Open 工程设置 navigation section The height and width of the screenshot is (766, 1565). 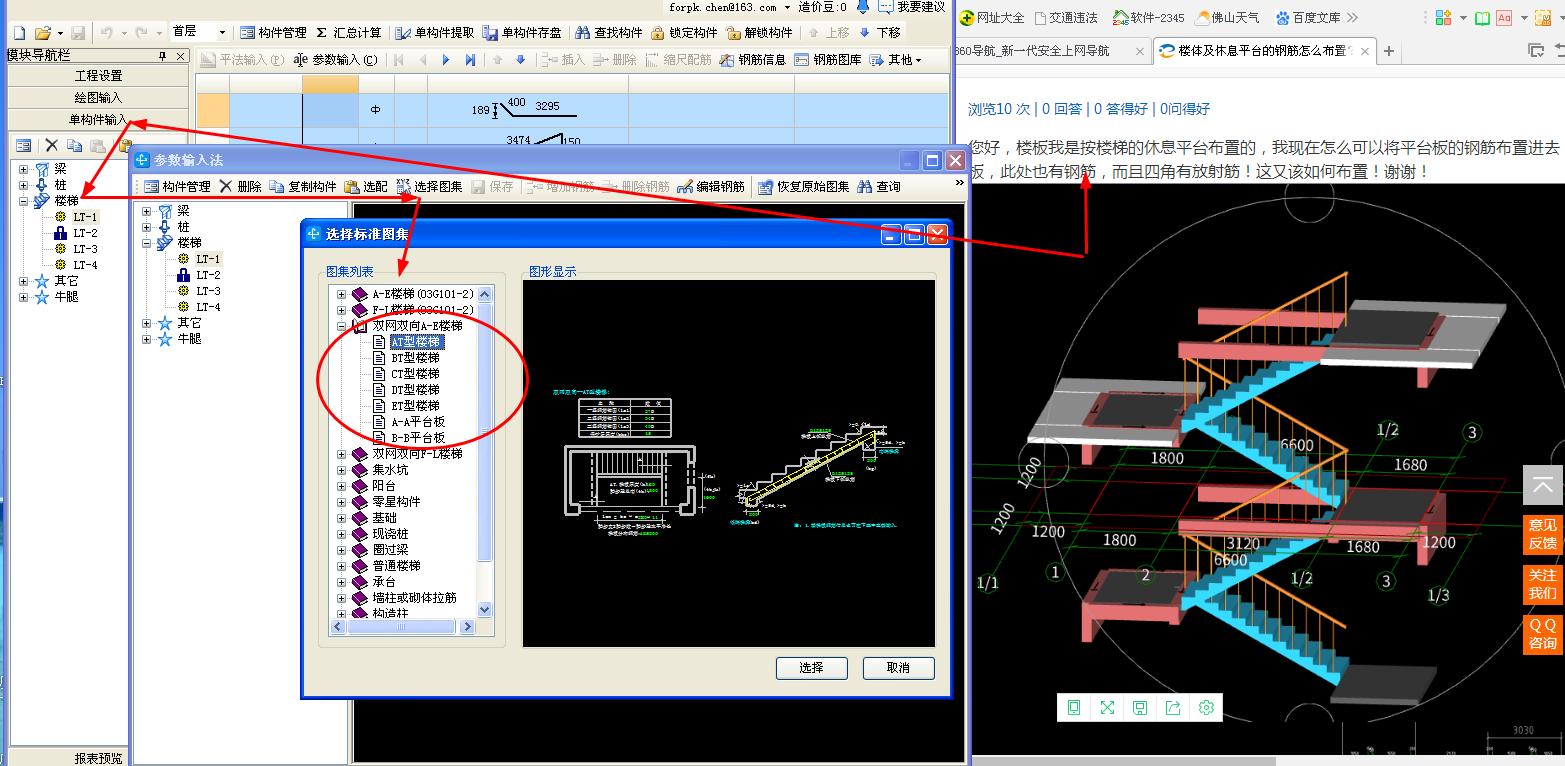98,76
